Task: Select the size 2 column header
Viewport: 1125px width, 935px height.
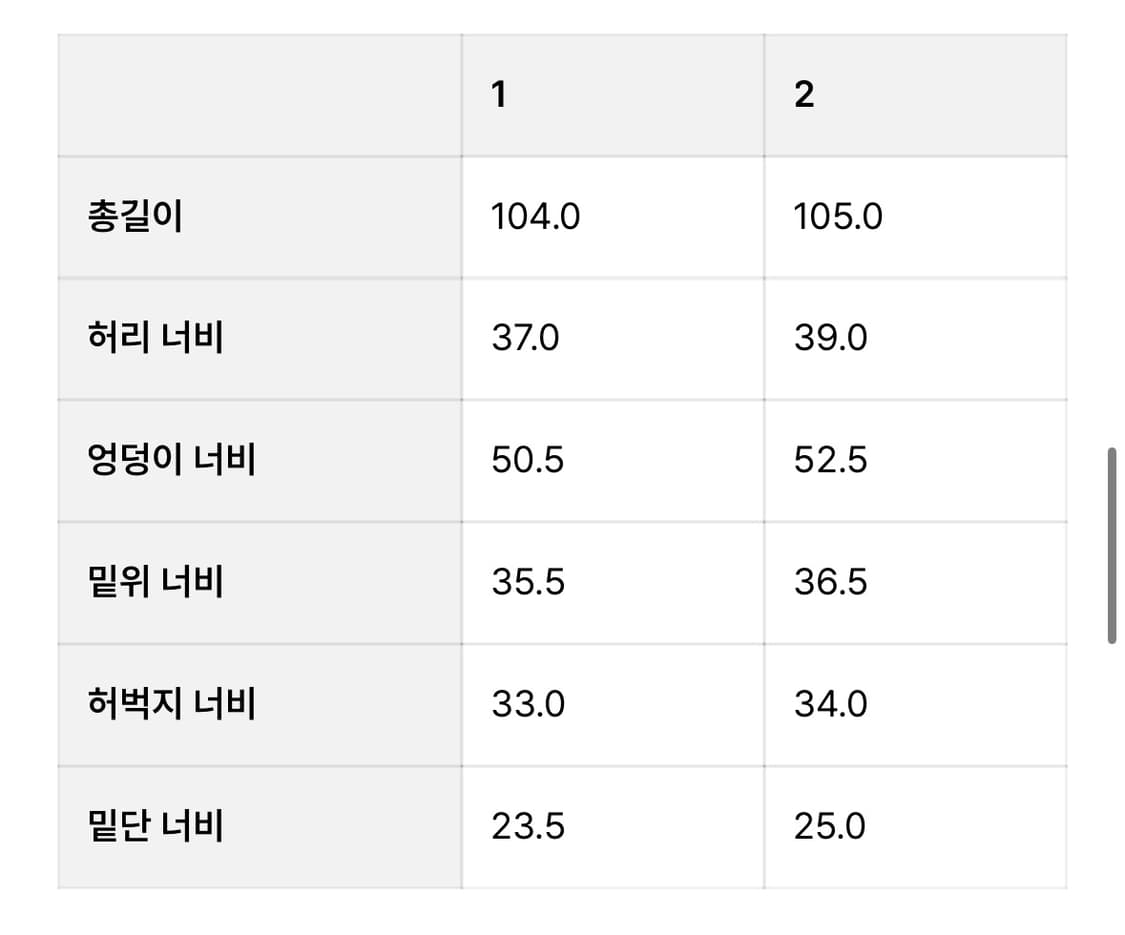Action: pos(804,94)
